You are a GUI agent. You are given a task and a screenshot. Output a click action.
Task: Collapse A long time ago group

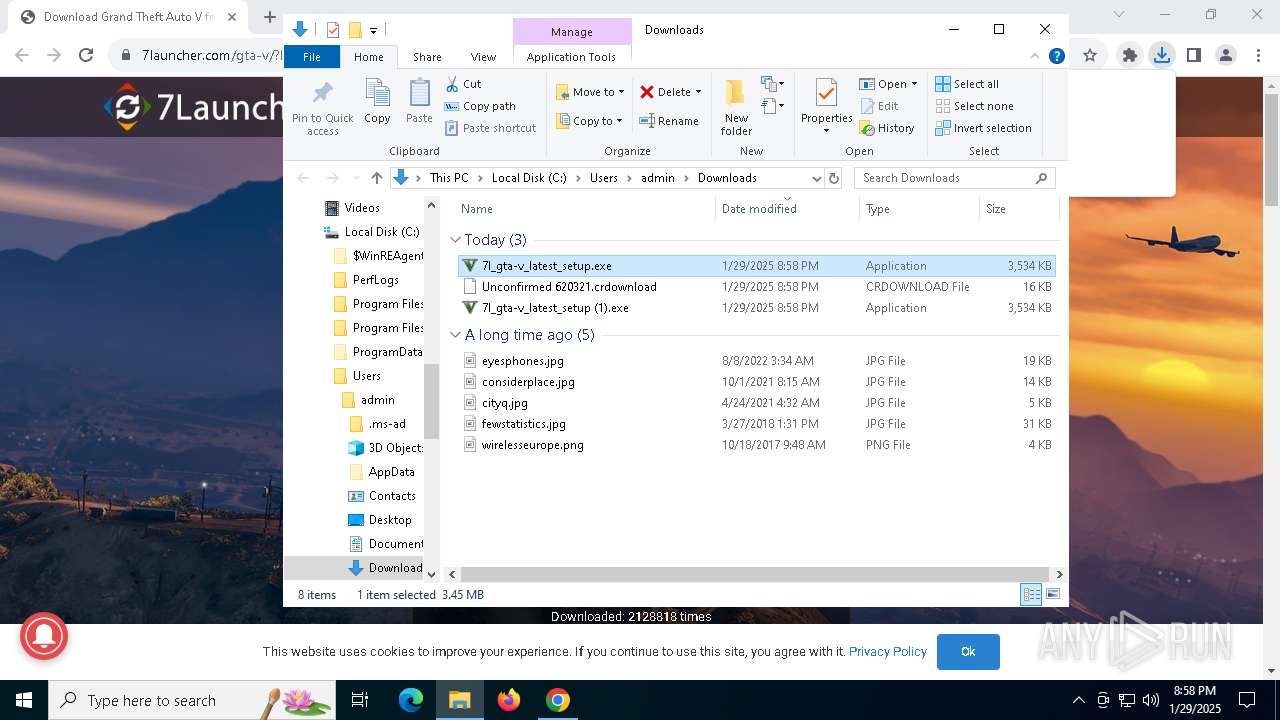[456, 335]
